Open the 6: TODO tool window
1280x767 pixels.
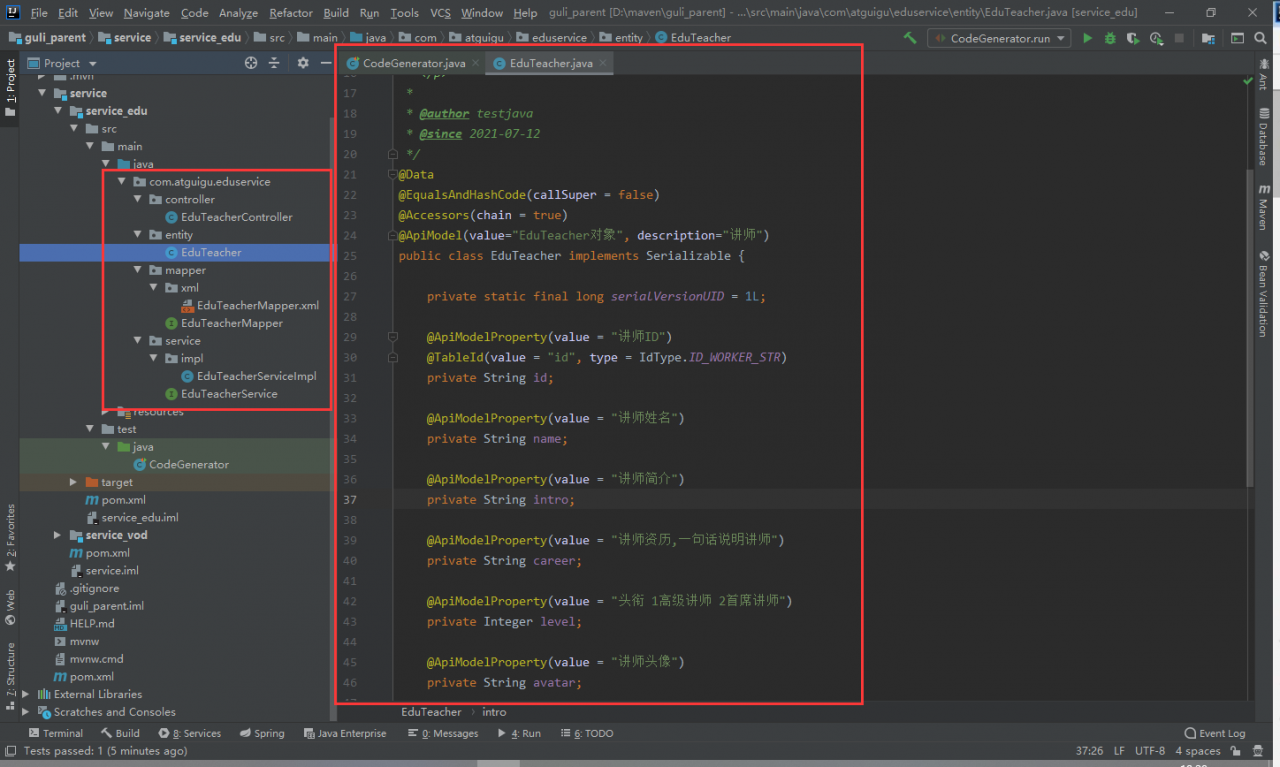(586, 733)
